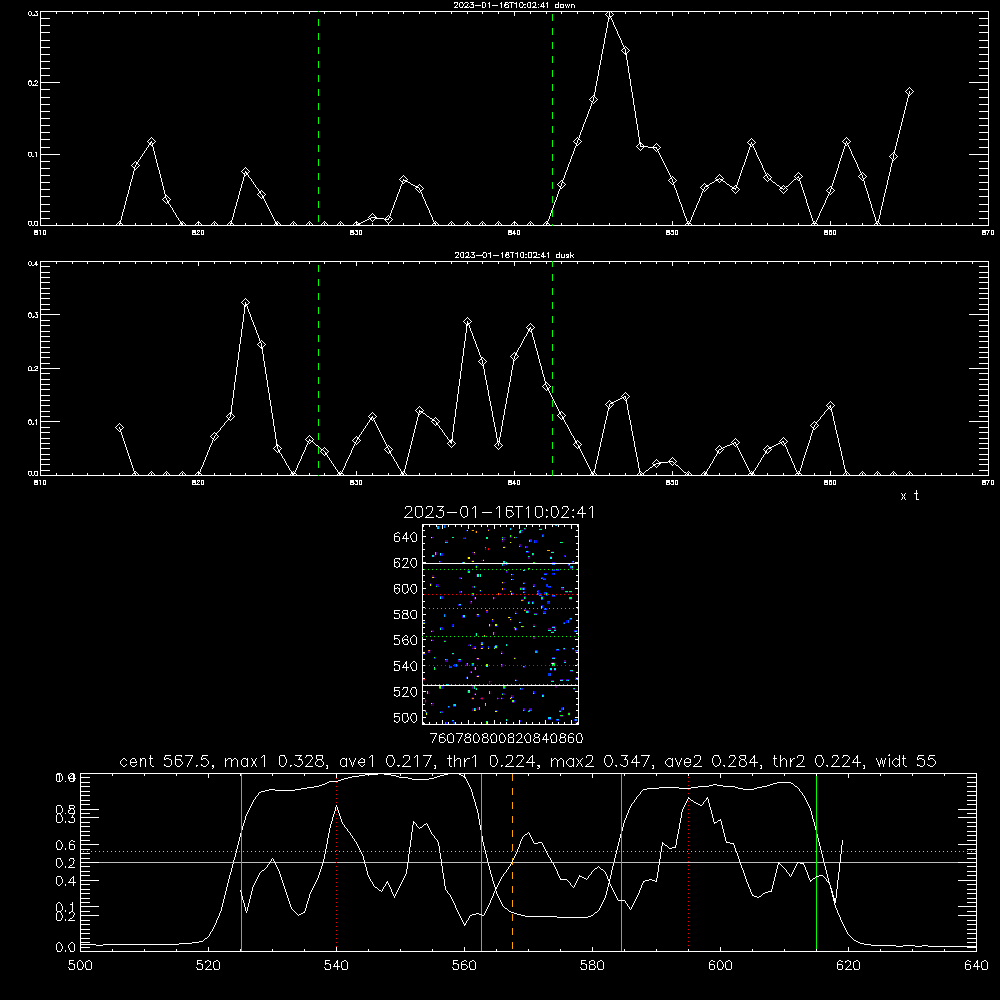1000x1000 pixels.
Task: Select the highest diamond peak in dawn plot
Action: [610, 14]
